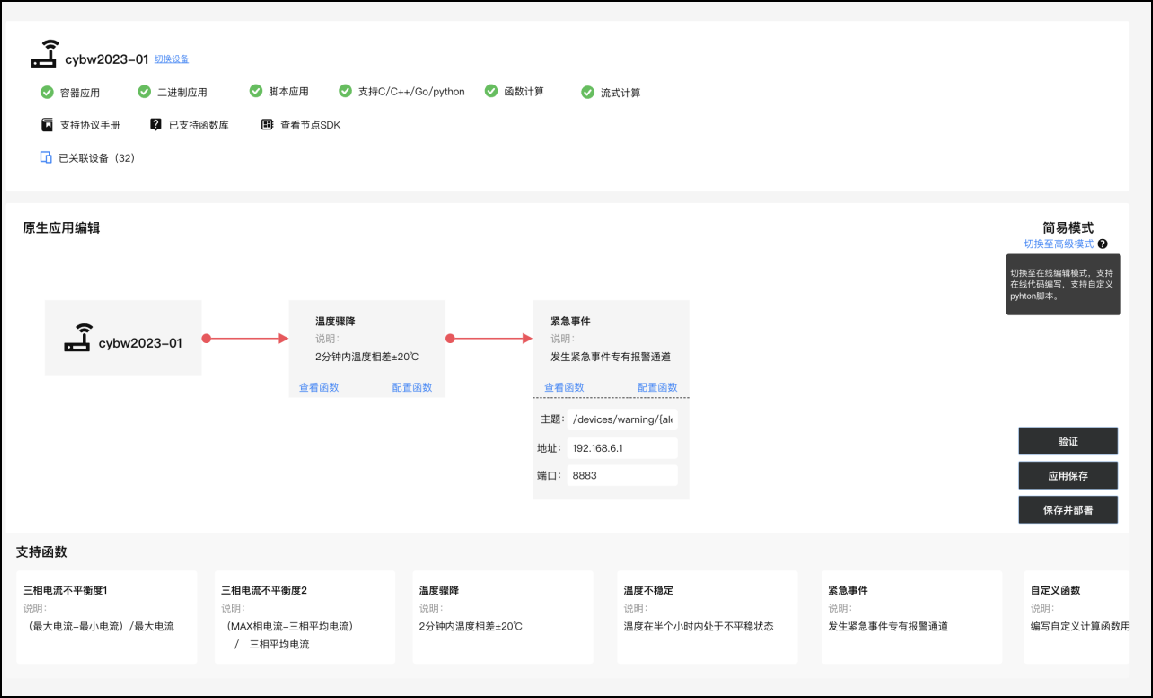
Task: Click router icon inside the canvas device node
Action: click(x=78, y=337)
